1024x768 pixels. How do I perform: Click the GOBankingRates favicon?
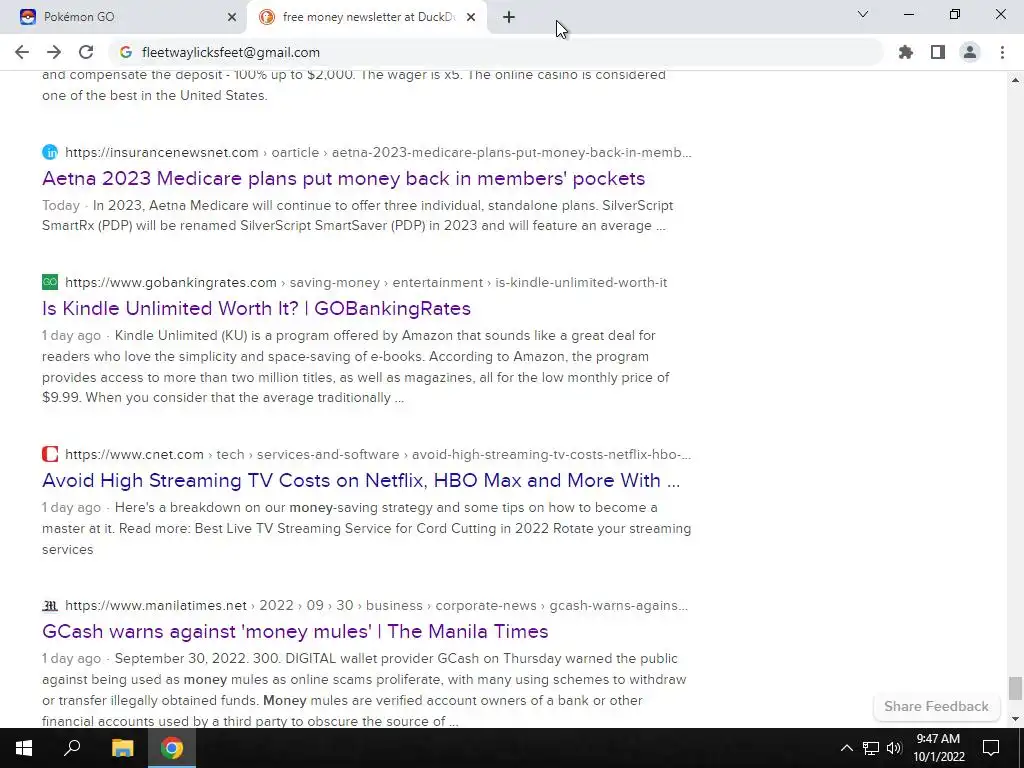[x=50, y=282]
